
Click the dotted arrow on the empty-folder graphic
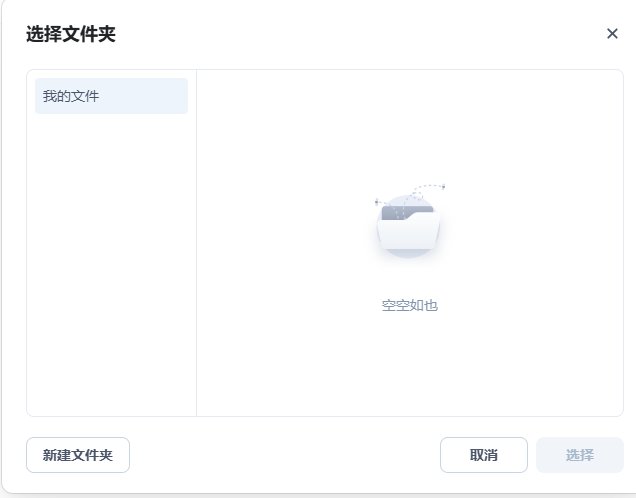(x=428, y=187)
